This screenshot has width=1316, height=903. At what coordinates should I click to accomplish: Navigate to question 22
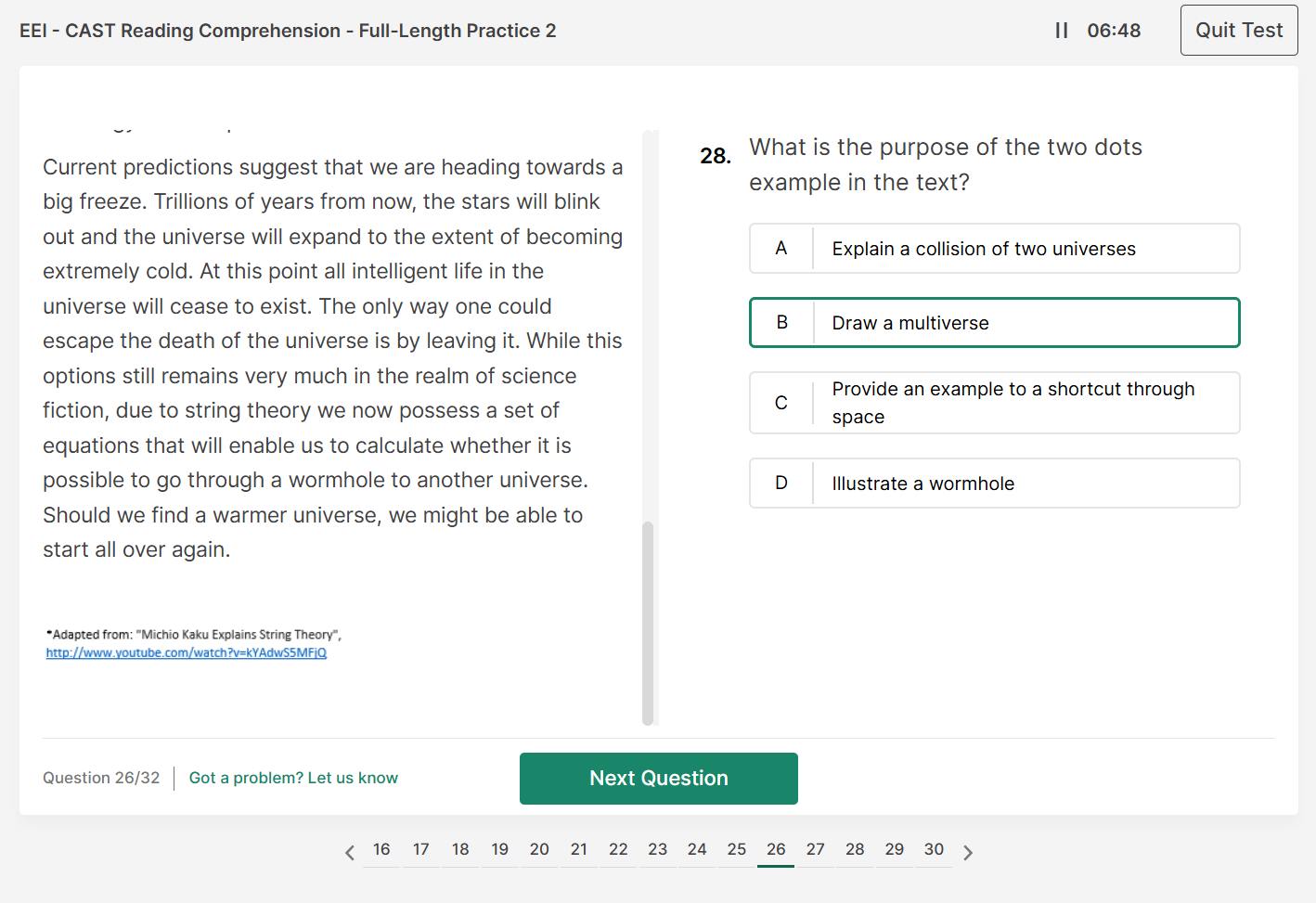[x=618, y=849]
